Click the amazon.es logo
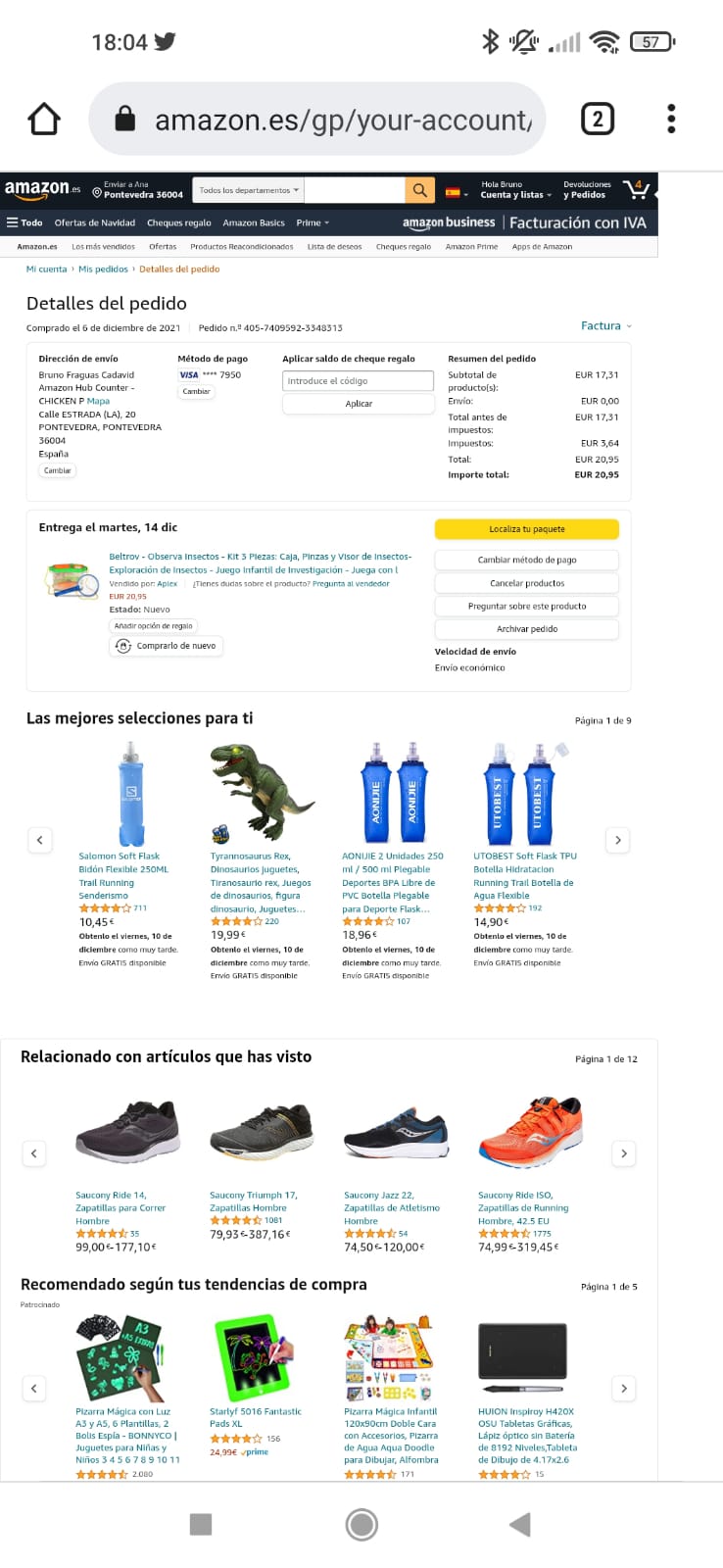This screenshot has height=1568, width=723. pos(42,188)
